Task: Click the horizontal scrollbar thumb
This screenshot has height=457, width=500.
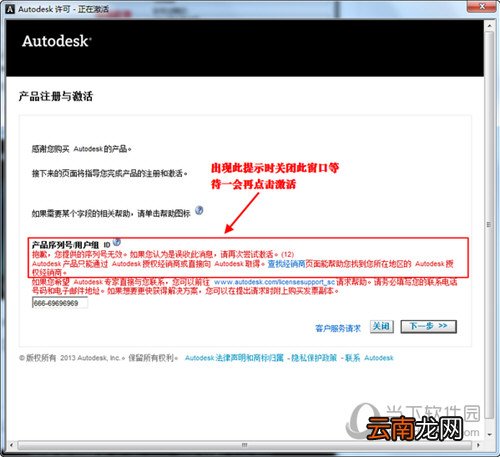Action: [245, 445]
